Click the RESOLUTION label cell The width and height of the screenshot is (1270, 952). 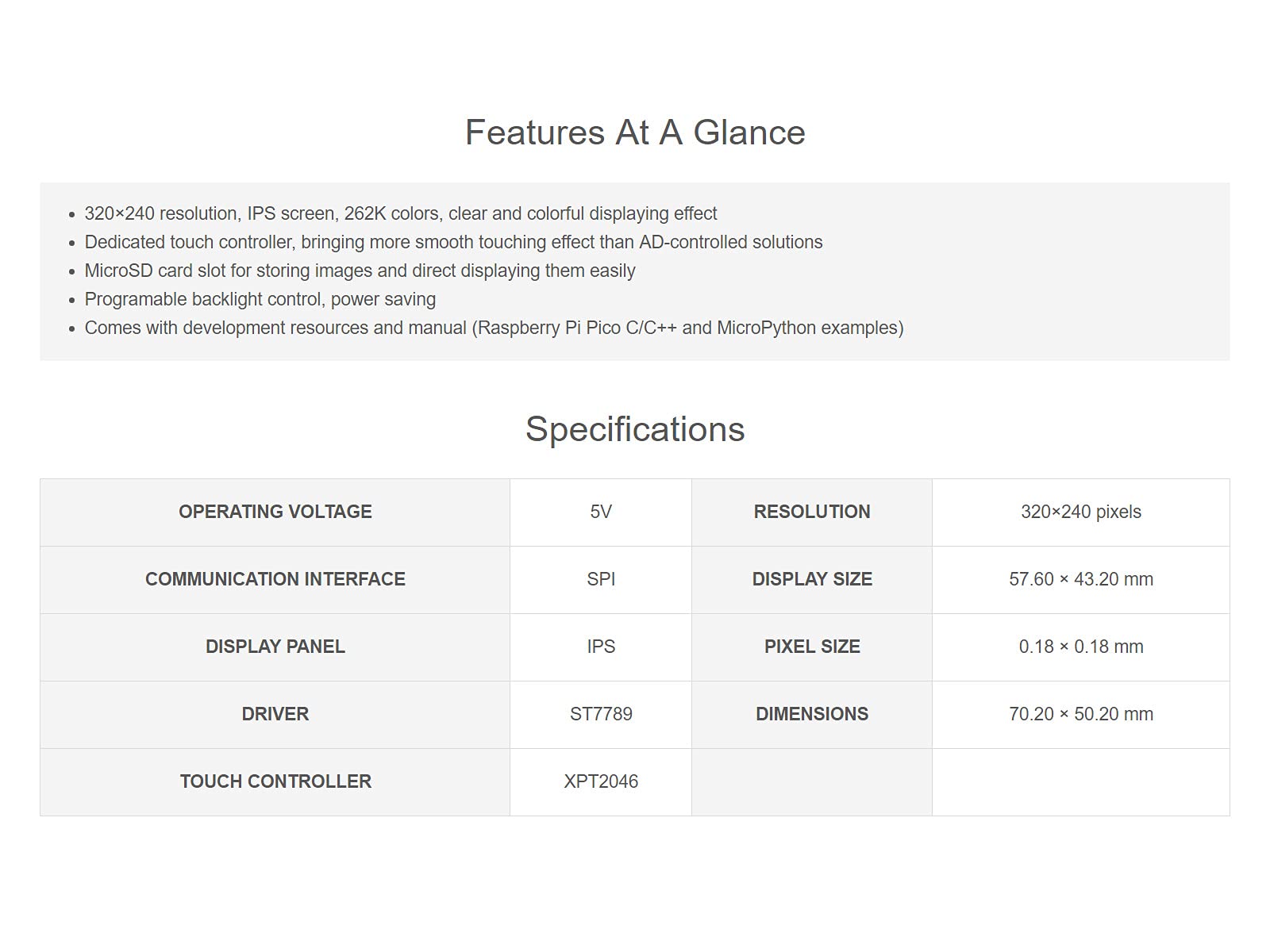(x=812, y=512)
